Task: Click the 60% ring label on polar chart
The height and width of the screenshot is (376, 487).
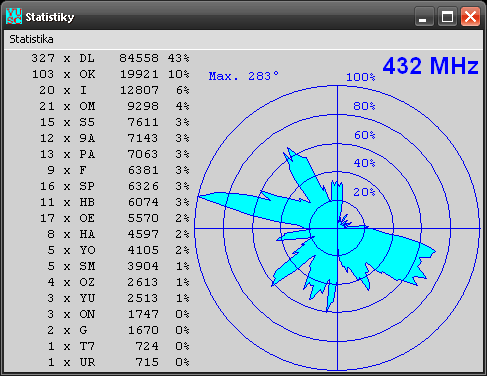Action: coord(364,135)
